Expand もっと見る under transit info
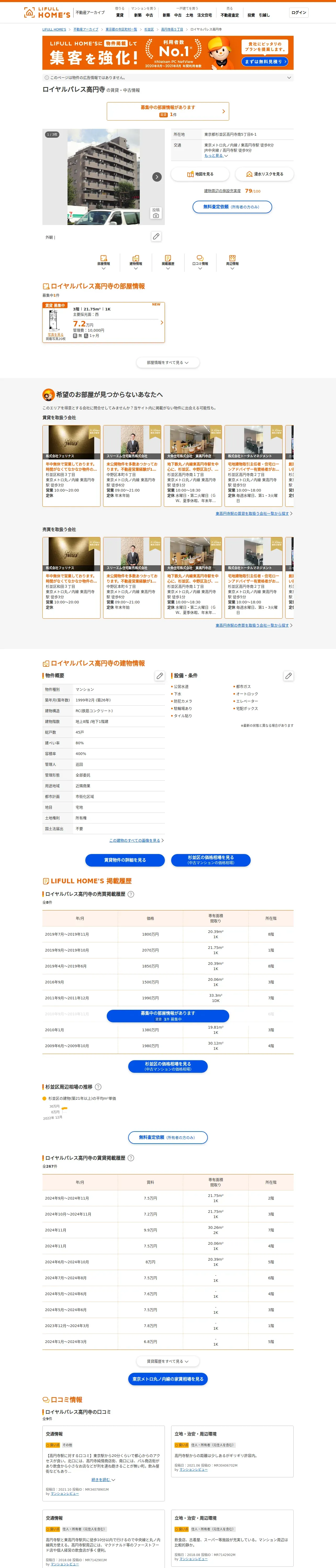The width and height of the screenshot is (336, 1568). tap(216, 155)
